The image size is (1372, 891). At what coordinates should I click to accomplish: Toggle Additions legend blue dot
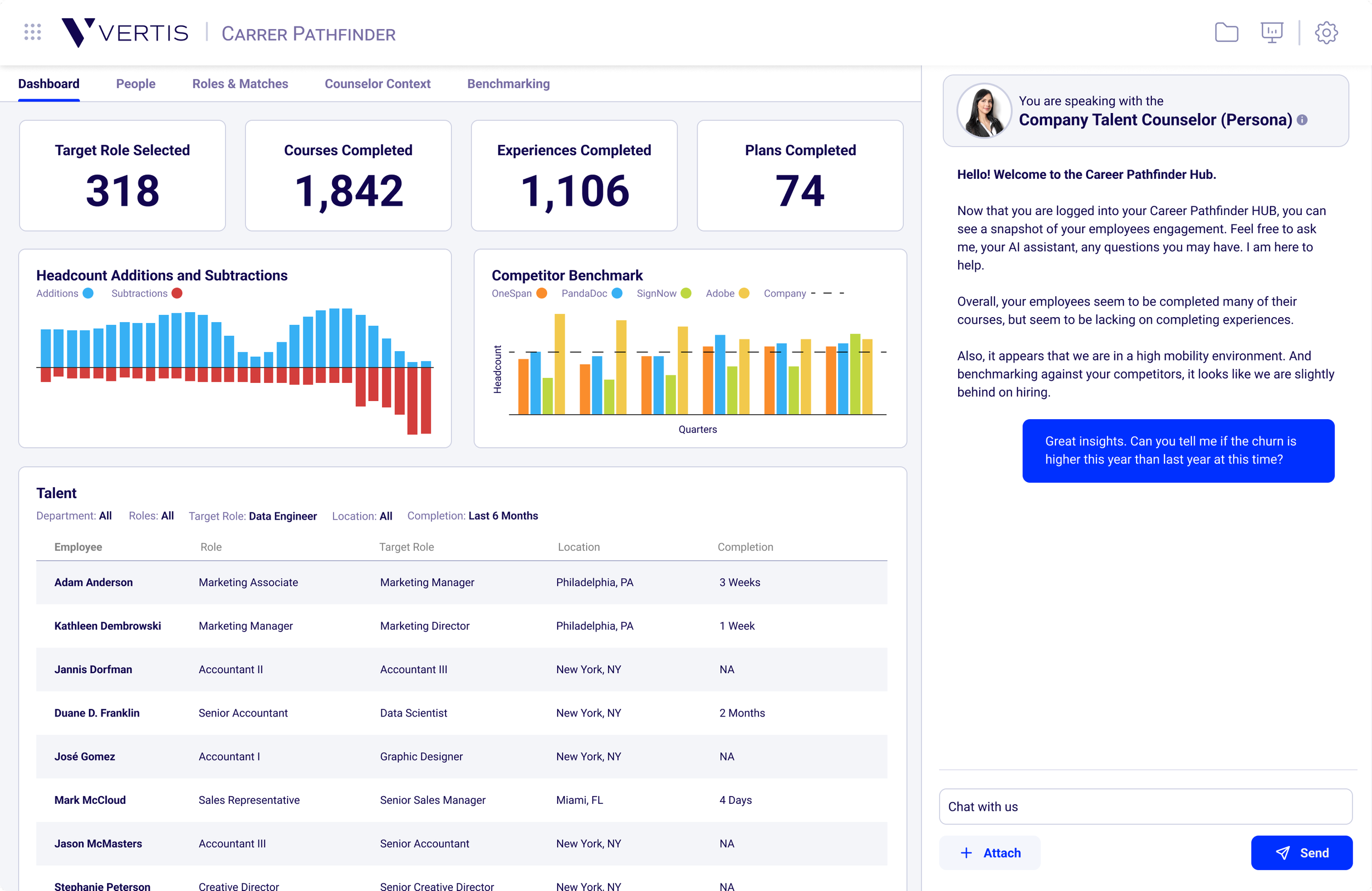click(88, 294)
